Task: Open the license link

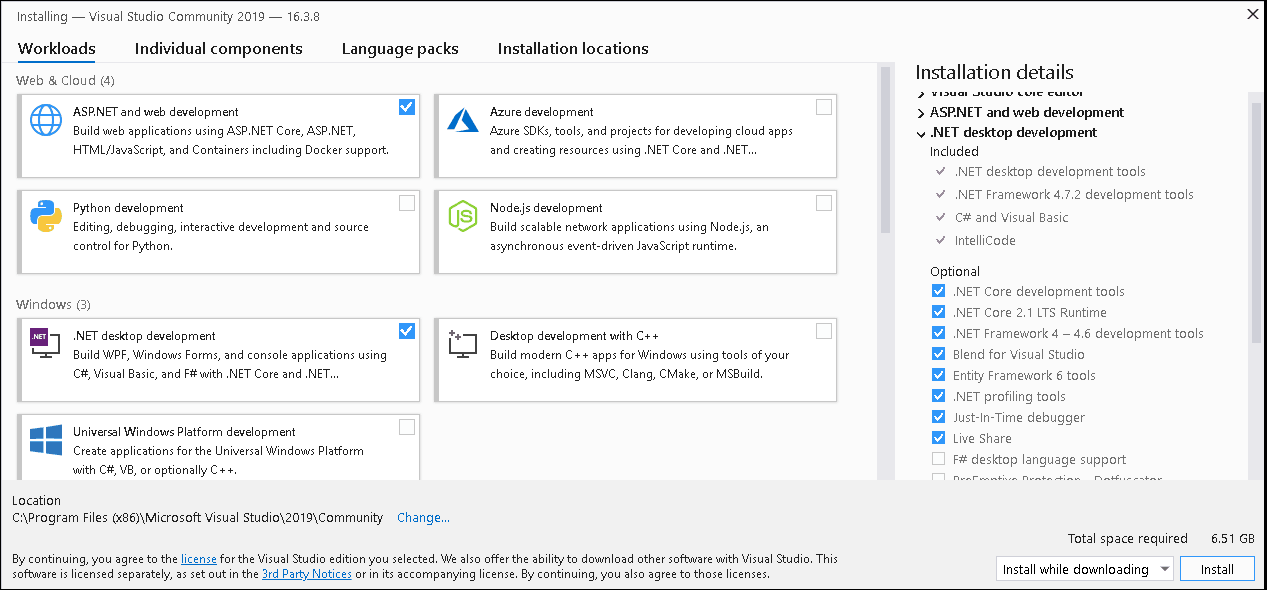Action: (x=199, y=558)
